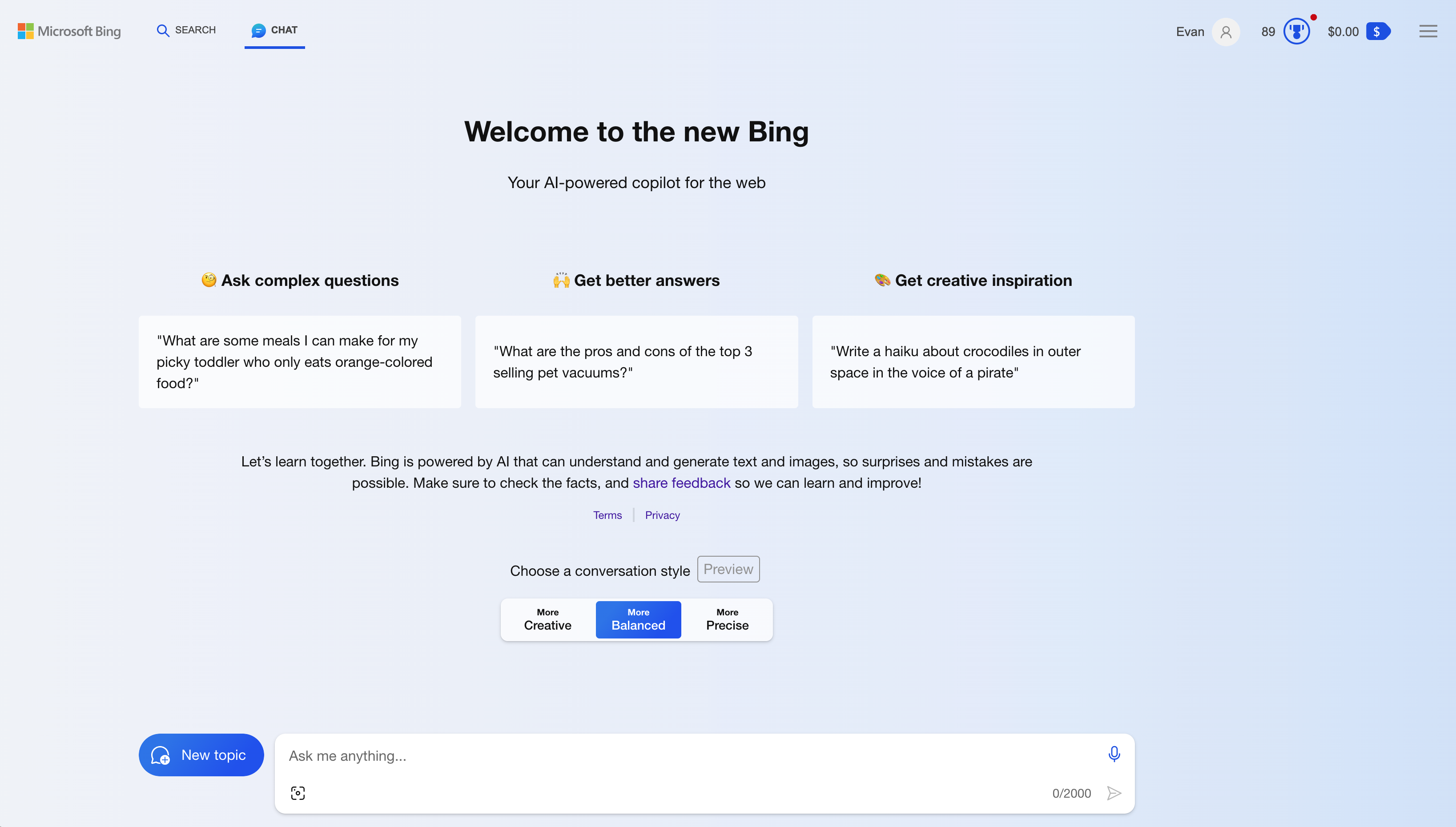Select the More Precise conversation style
1456x827 pixels.
[x=727, y=619]
